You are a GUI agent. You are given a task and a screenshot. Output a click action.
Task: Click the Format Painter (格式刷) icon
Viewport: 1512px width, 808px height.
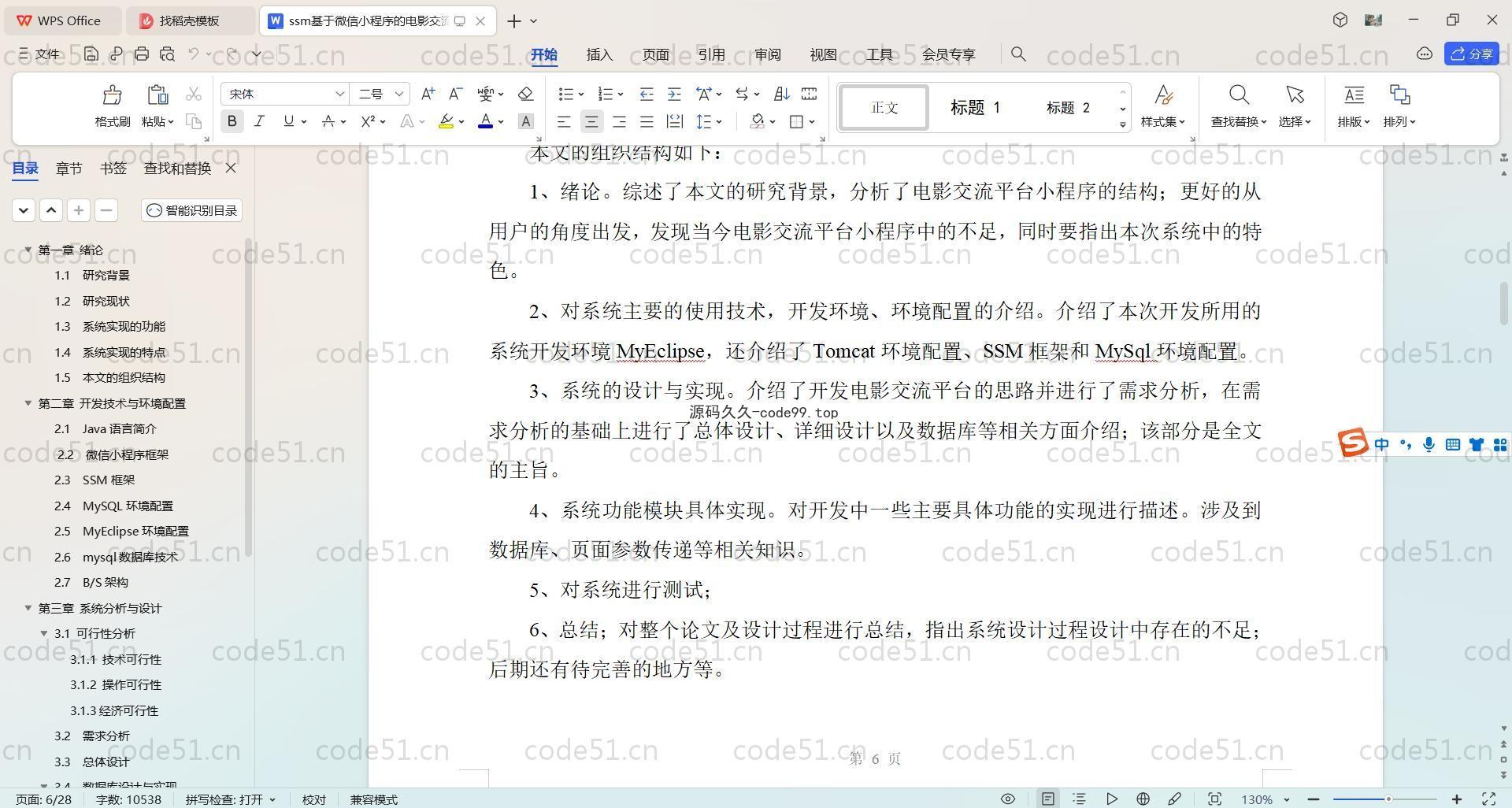pyautogui.click(x=112, y=95)
